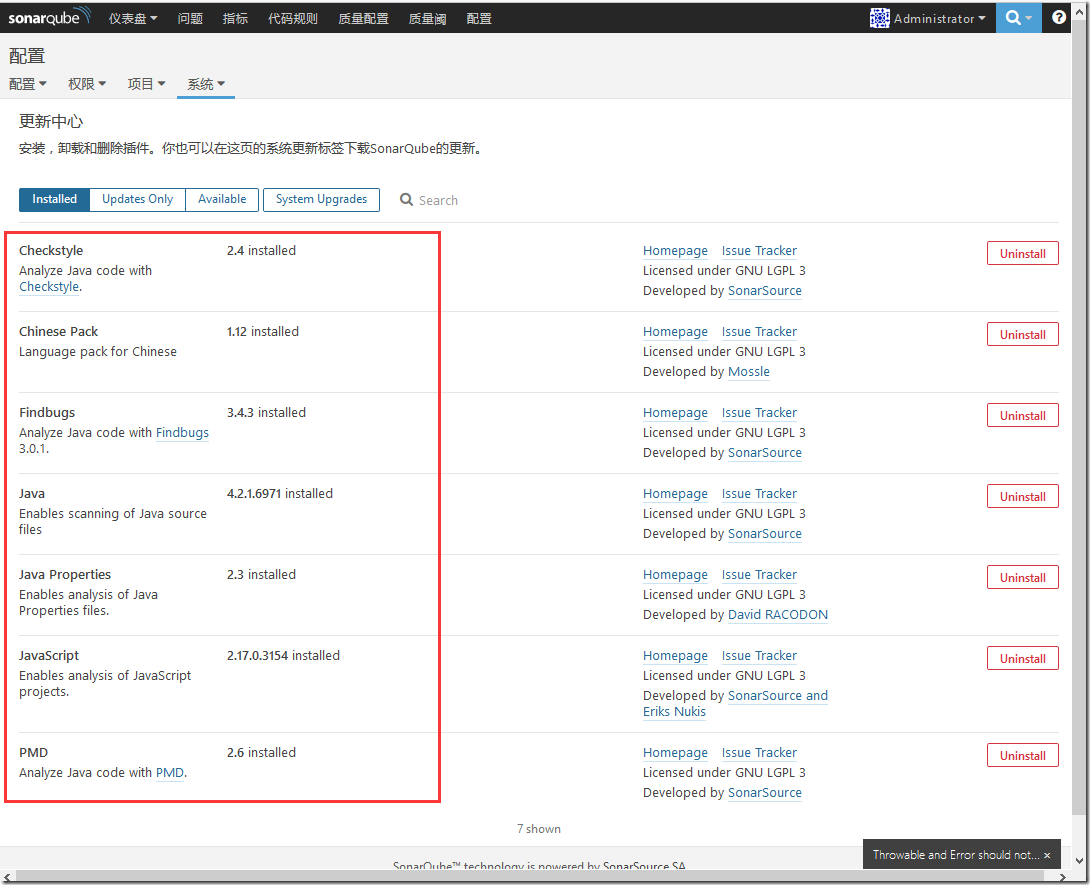Open the Findbugs Homepage link
This screenshot has height=885, width=1090.
[675, 413]
